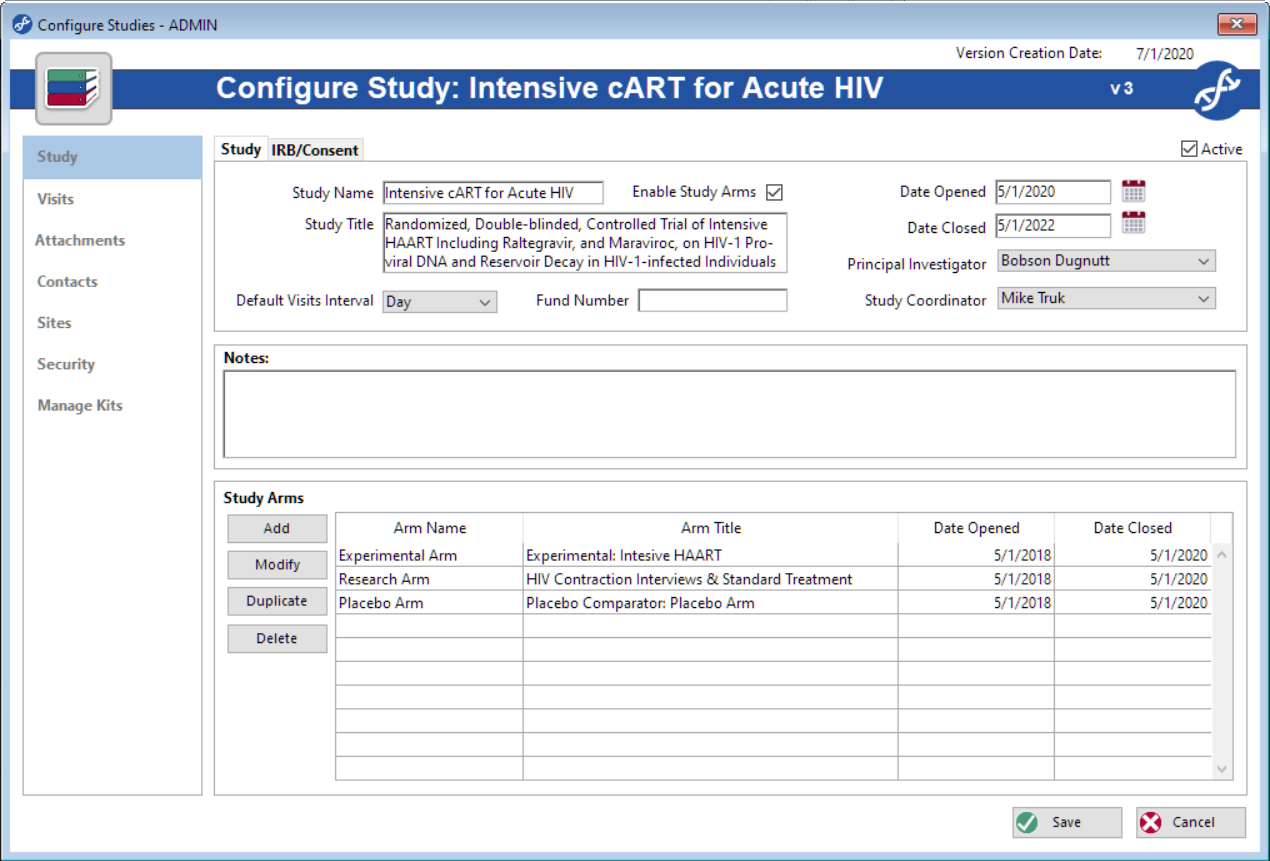Image resolution: width=1270 pixels, height=861 pixels.
Task: Click the studies stack icon in header
Action: [74, 89]
